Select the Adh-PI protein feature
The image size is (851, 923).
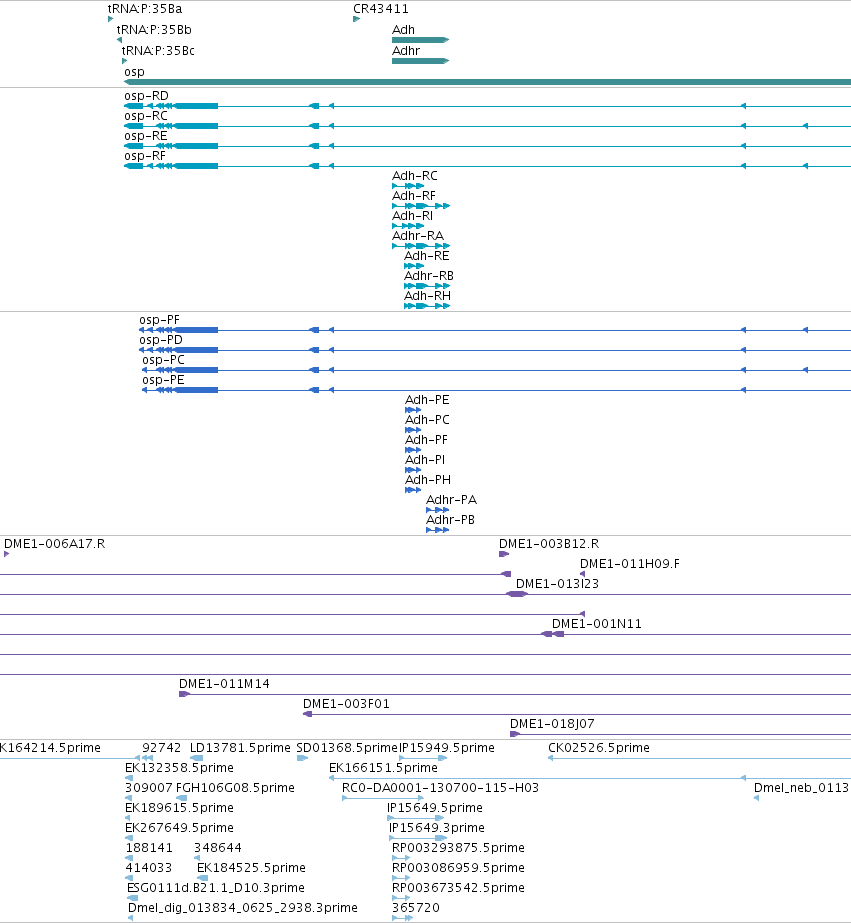click(413, 470)
